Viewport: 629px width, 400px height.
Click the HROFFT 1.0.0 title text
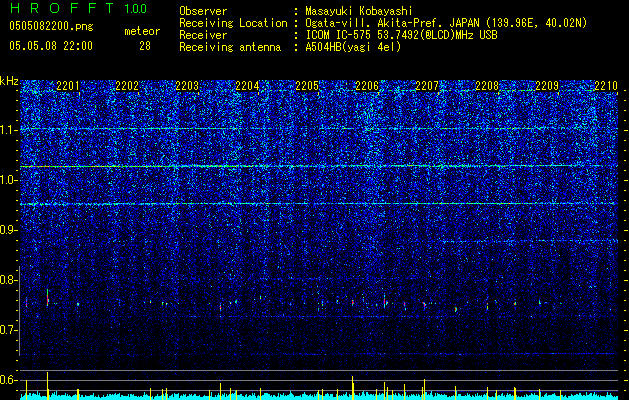click(78, 8)
